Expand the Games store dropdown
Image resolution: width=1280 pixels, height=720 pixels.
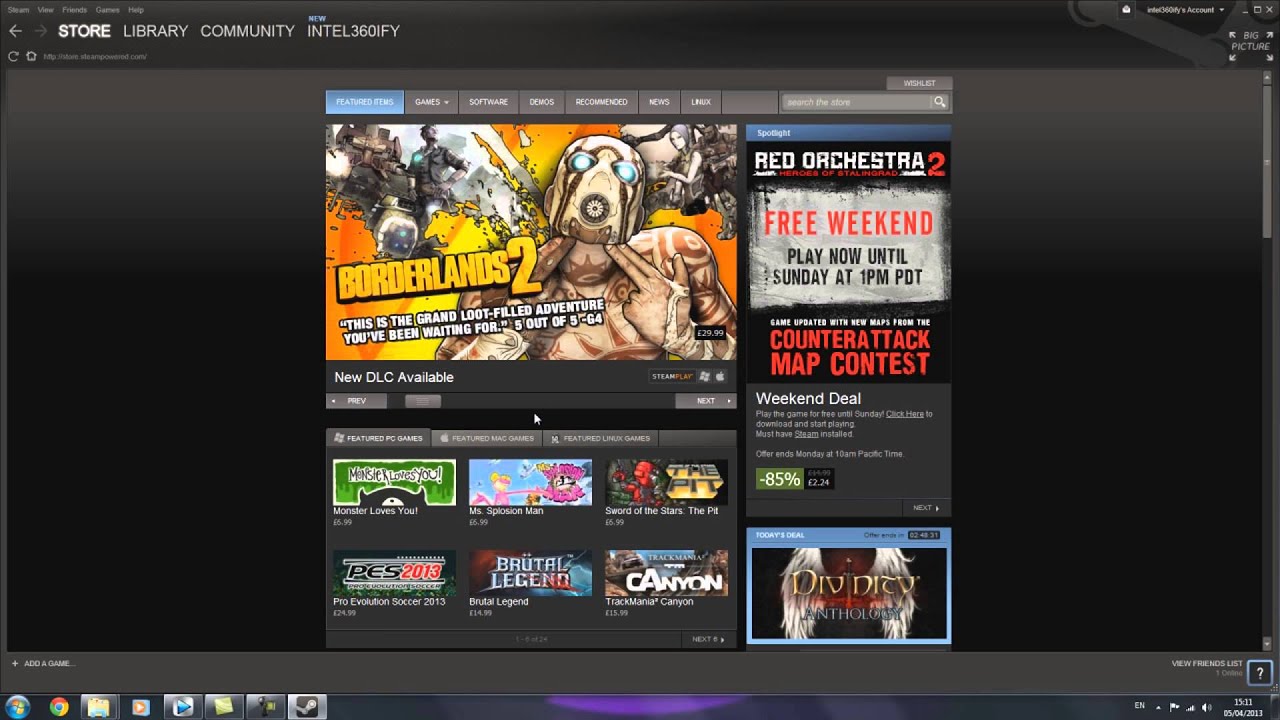point(432,102)
